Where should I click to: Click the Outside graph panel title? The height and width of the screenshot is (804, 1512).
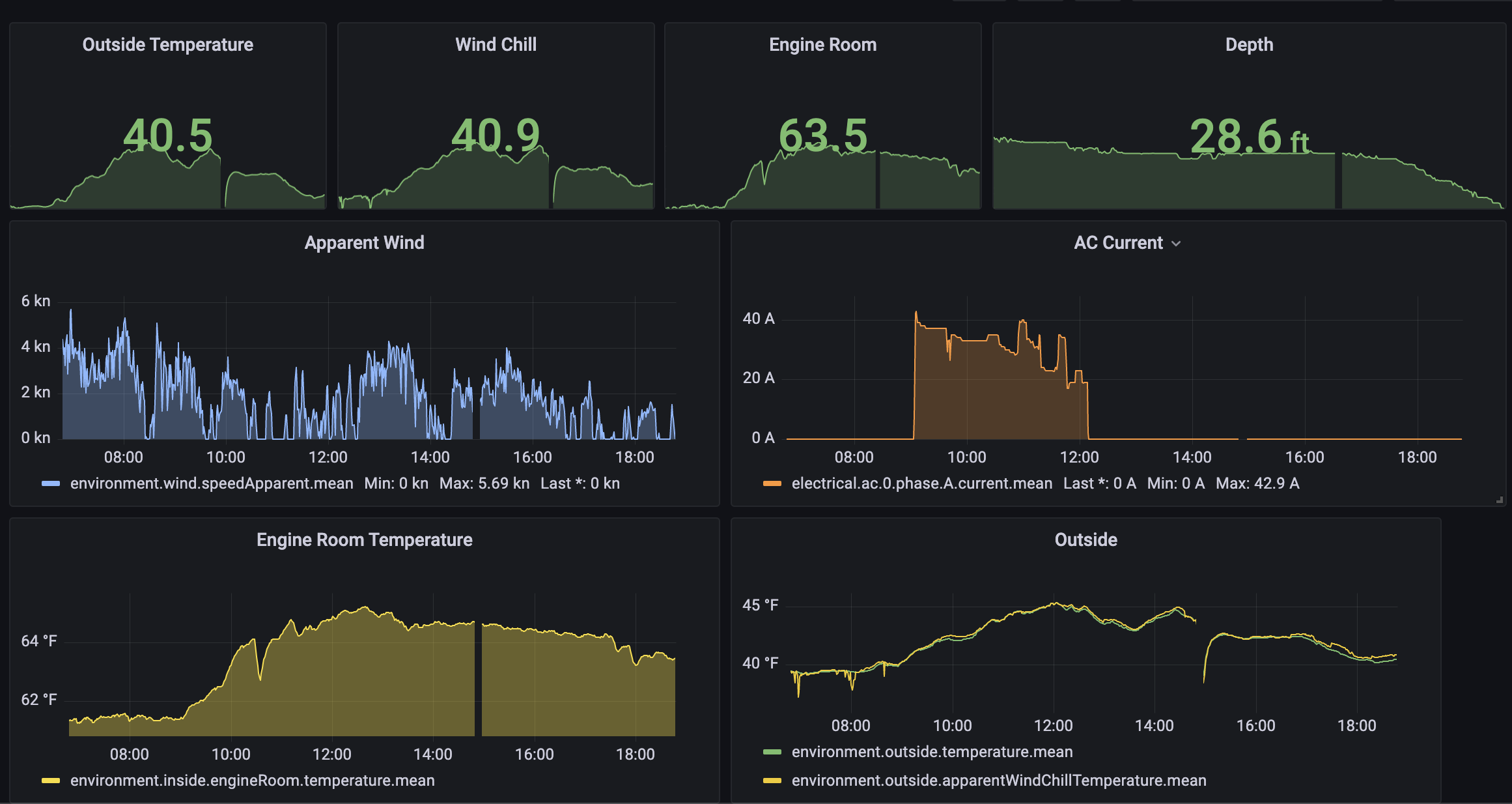click(1085, 539)
